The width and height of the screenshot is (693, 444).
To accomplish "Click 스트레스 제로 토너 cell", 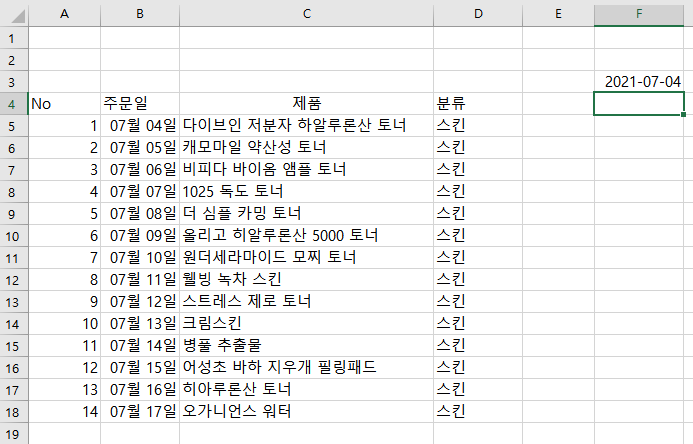I will click(306, 302).
